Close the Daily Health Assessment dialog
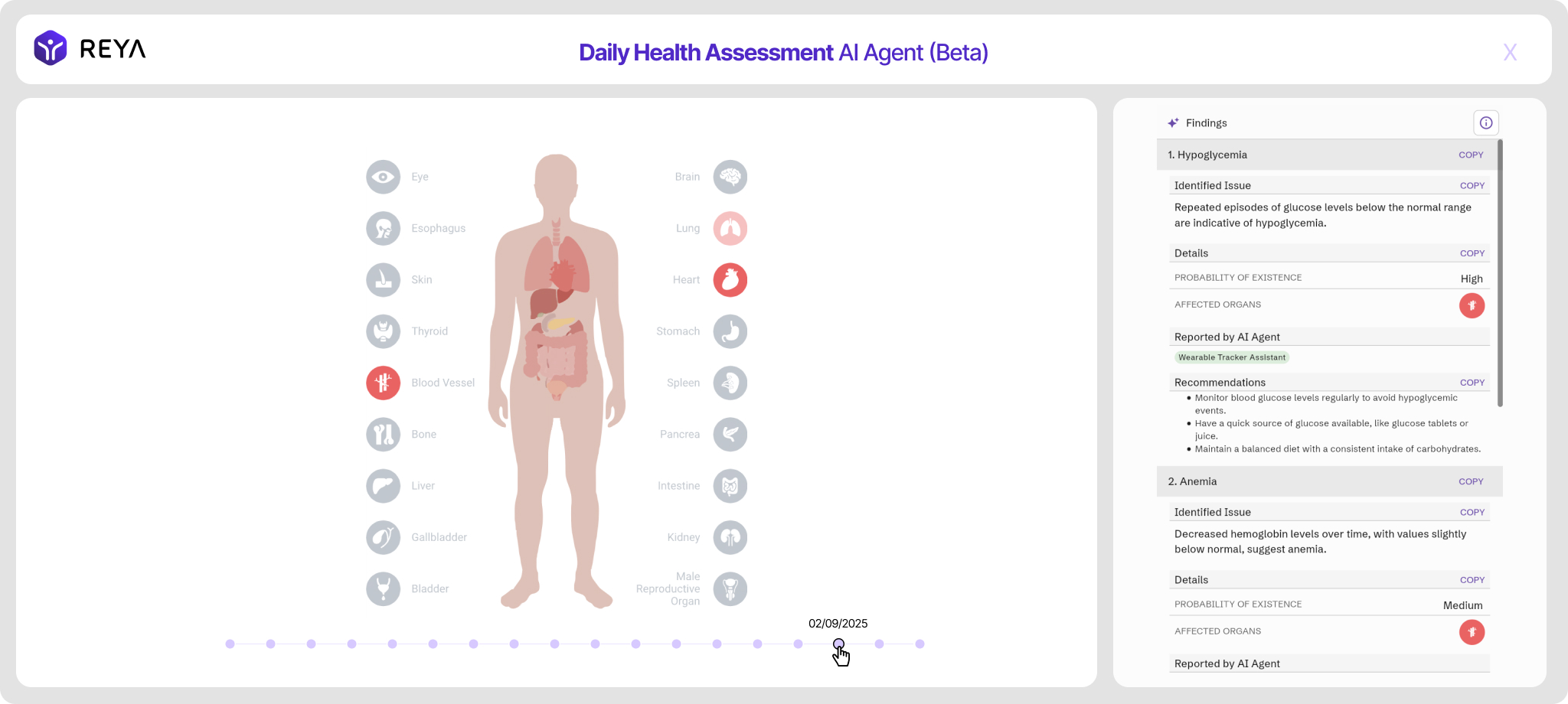Viewport: 1568px width, 704px height. pos(1510,52)
